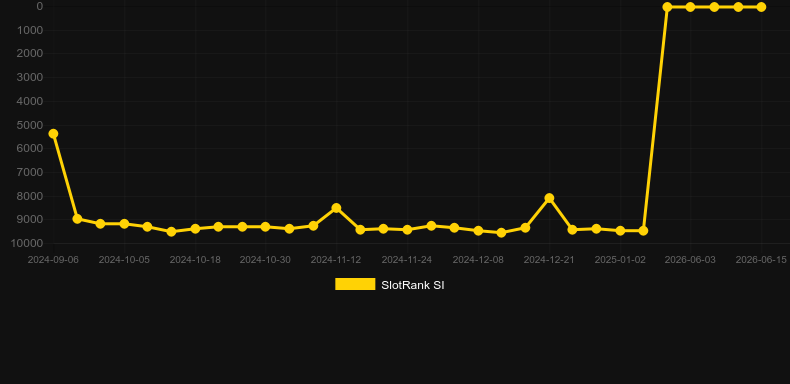Viewport: 790px width, 384px height.
Task: Click the 10000 y-axis label
Action: (x=28, y=243)
